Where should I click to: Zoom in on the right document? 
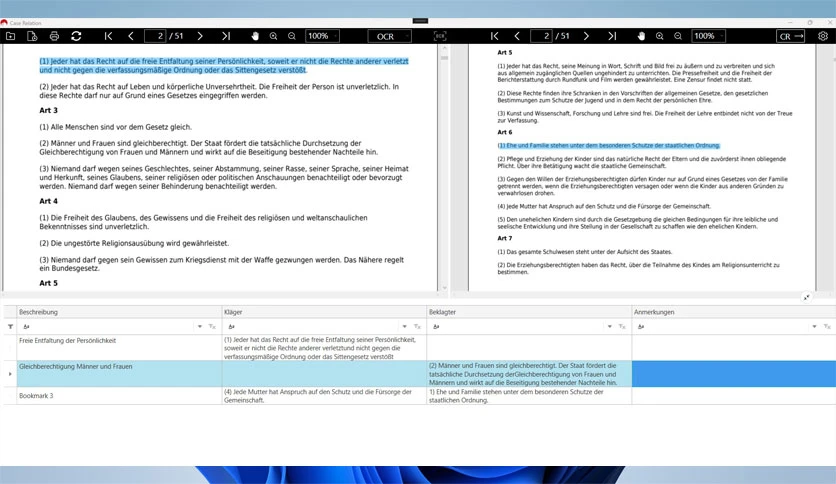[660, 36]
